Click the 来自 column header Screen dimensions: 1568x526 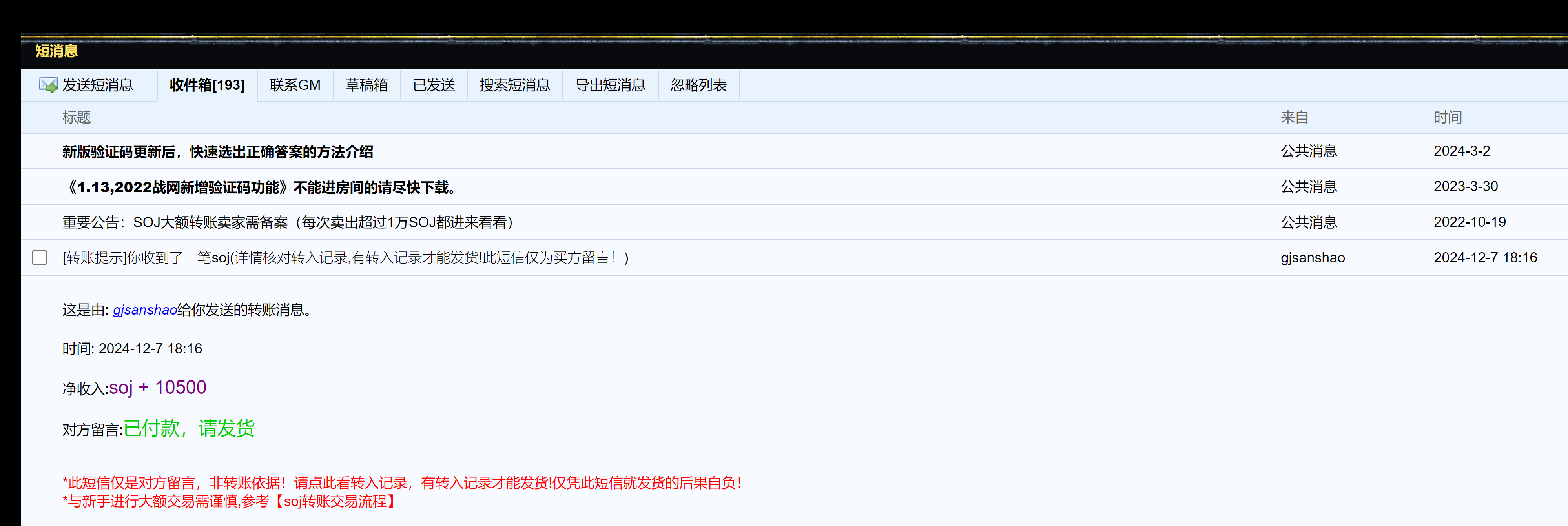pyautogui.click(x=1294, y=118)
